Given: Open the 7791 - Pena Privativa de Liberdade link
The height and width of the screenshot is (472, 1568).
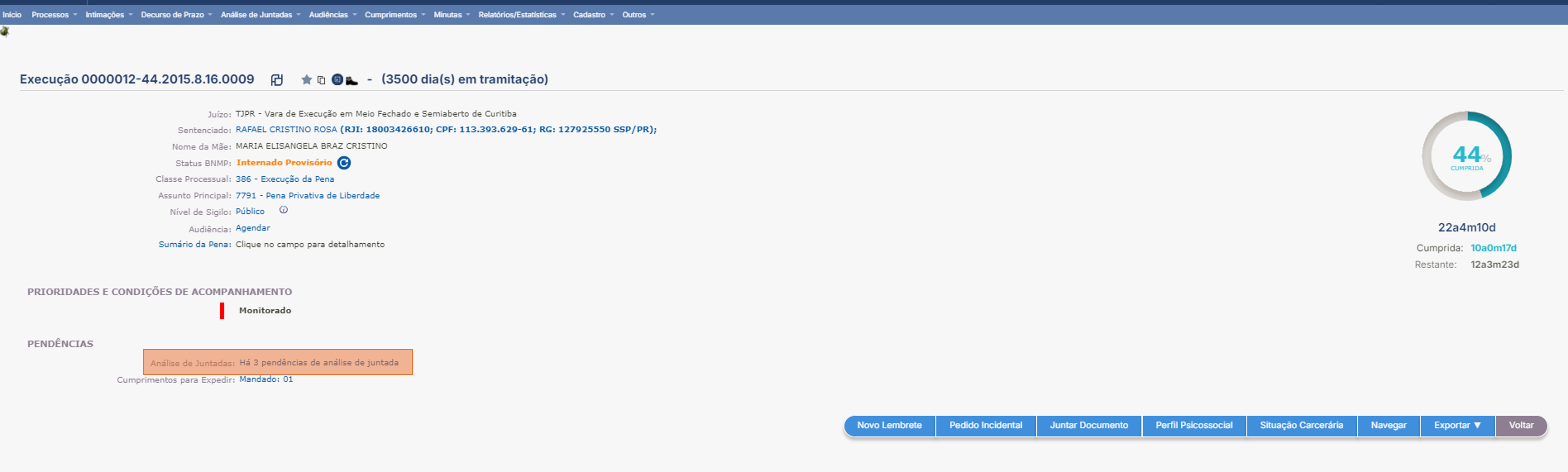Looking at the screenshot, I should (x=308, y=196).
